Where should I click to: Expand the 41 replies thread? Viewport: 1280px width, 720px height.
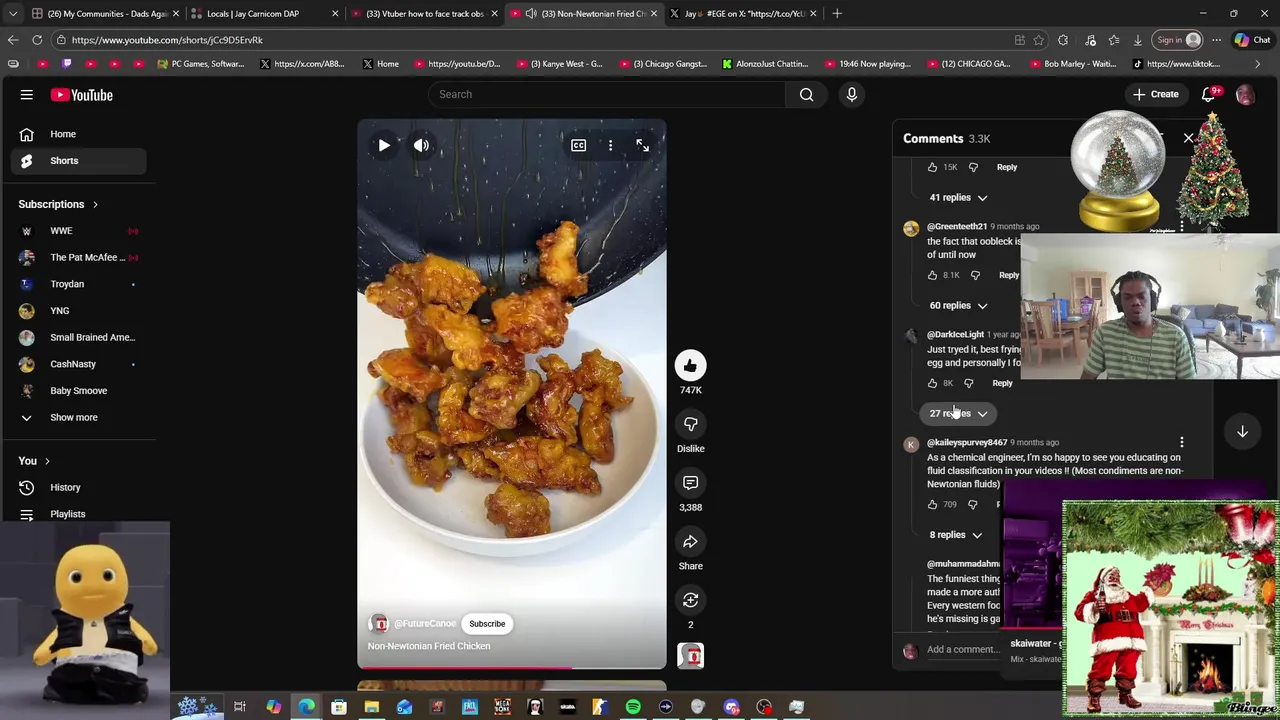coord(957,198)
